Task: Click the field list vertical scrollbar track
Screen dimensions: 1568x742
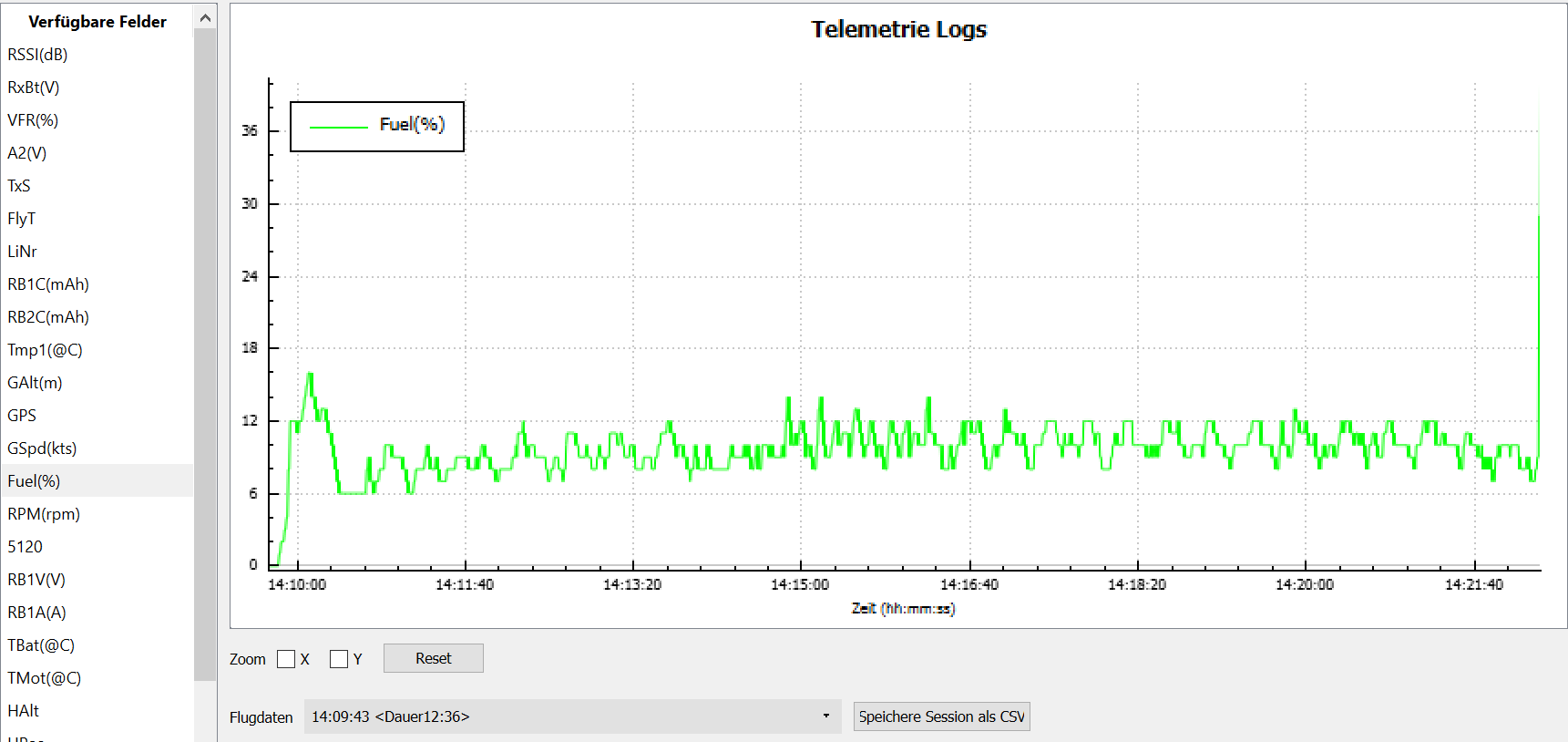Action: point(205,365)
